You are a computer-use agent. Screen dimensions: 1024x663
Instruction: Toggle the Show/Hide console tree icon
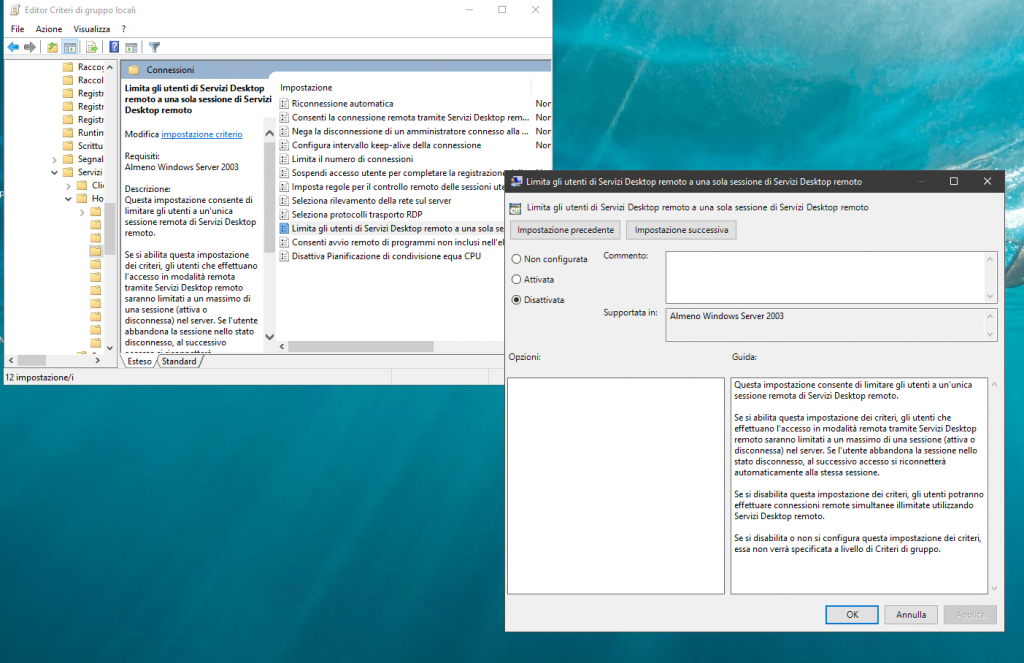tap(70, 47)
